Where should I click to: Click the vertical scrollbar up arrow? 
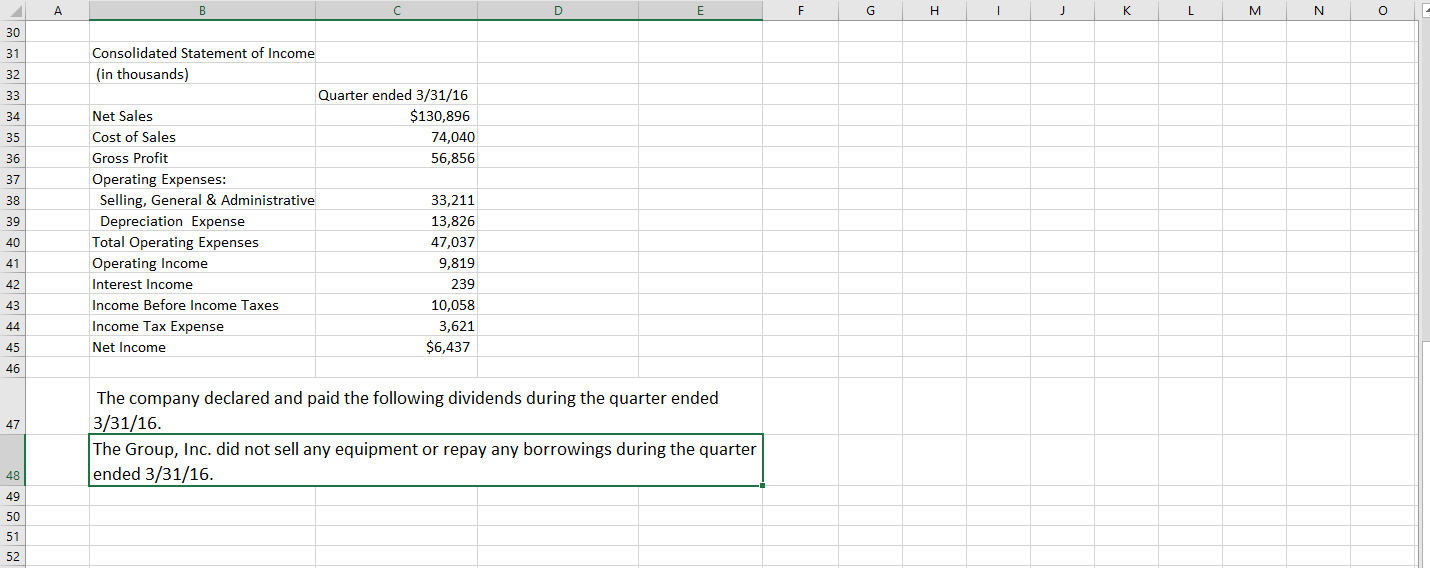1424,10
